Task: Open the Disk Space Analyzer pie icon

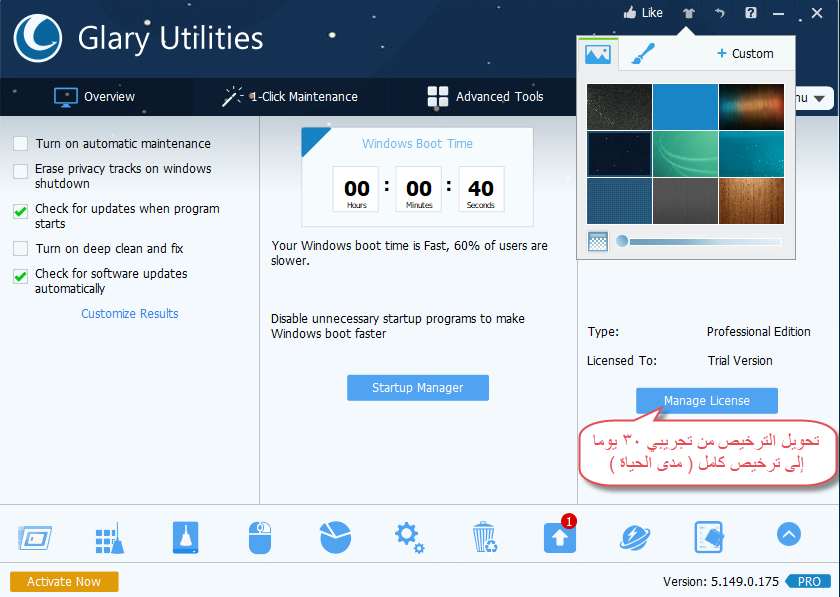Action: pos(335,537)
